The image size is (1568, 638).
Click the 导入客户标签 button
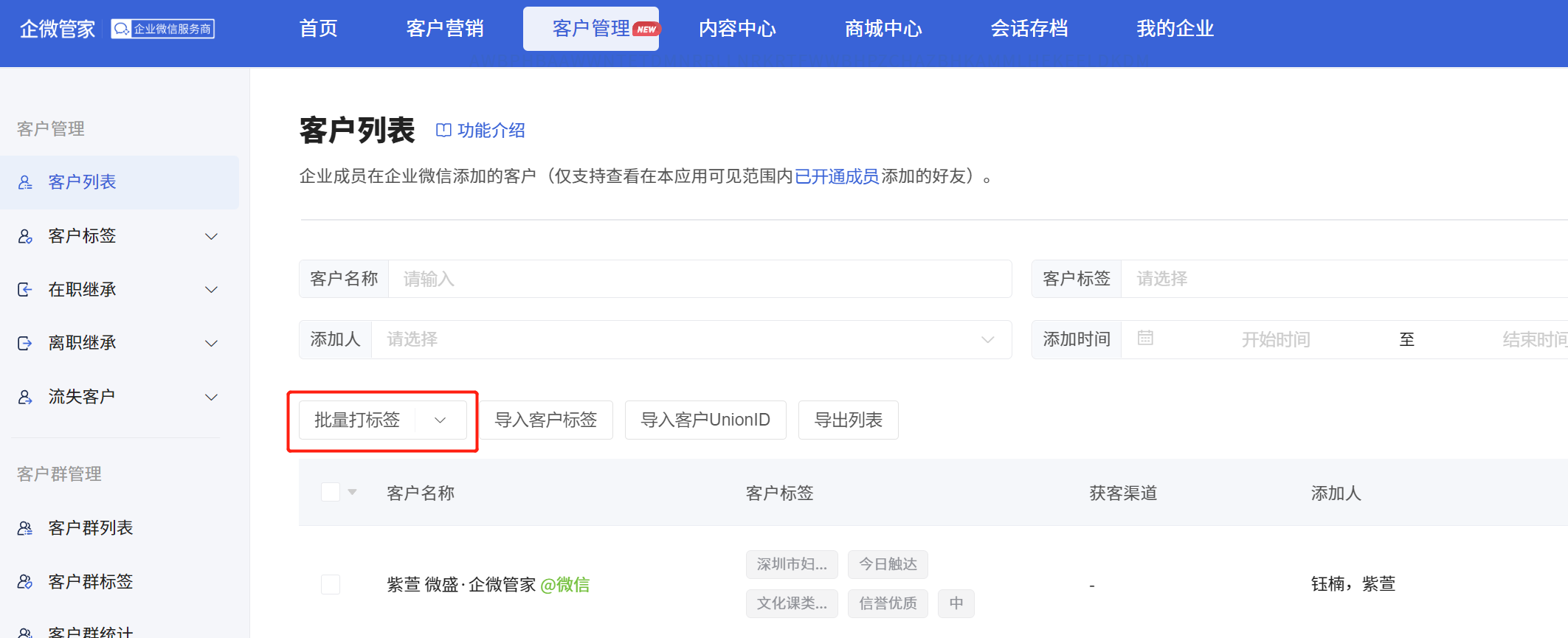[x=546, y=420]
